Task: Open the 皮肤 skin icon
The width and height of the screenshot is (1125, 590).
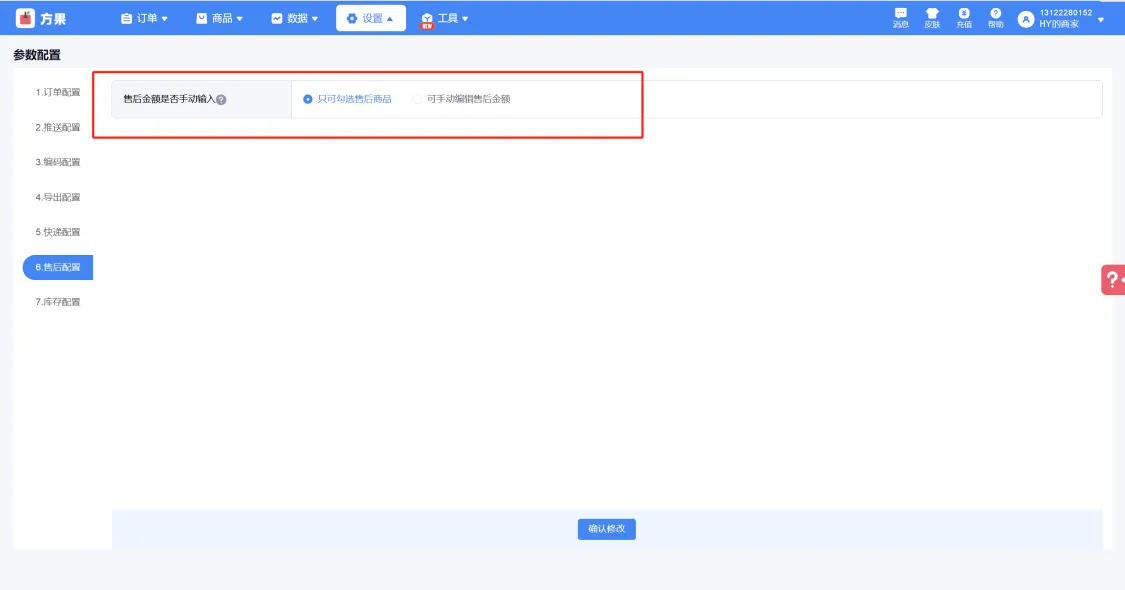Action: coord(932,18)
